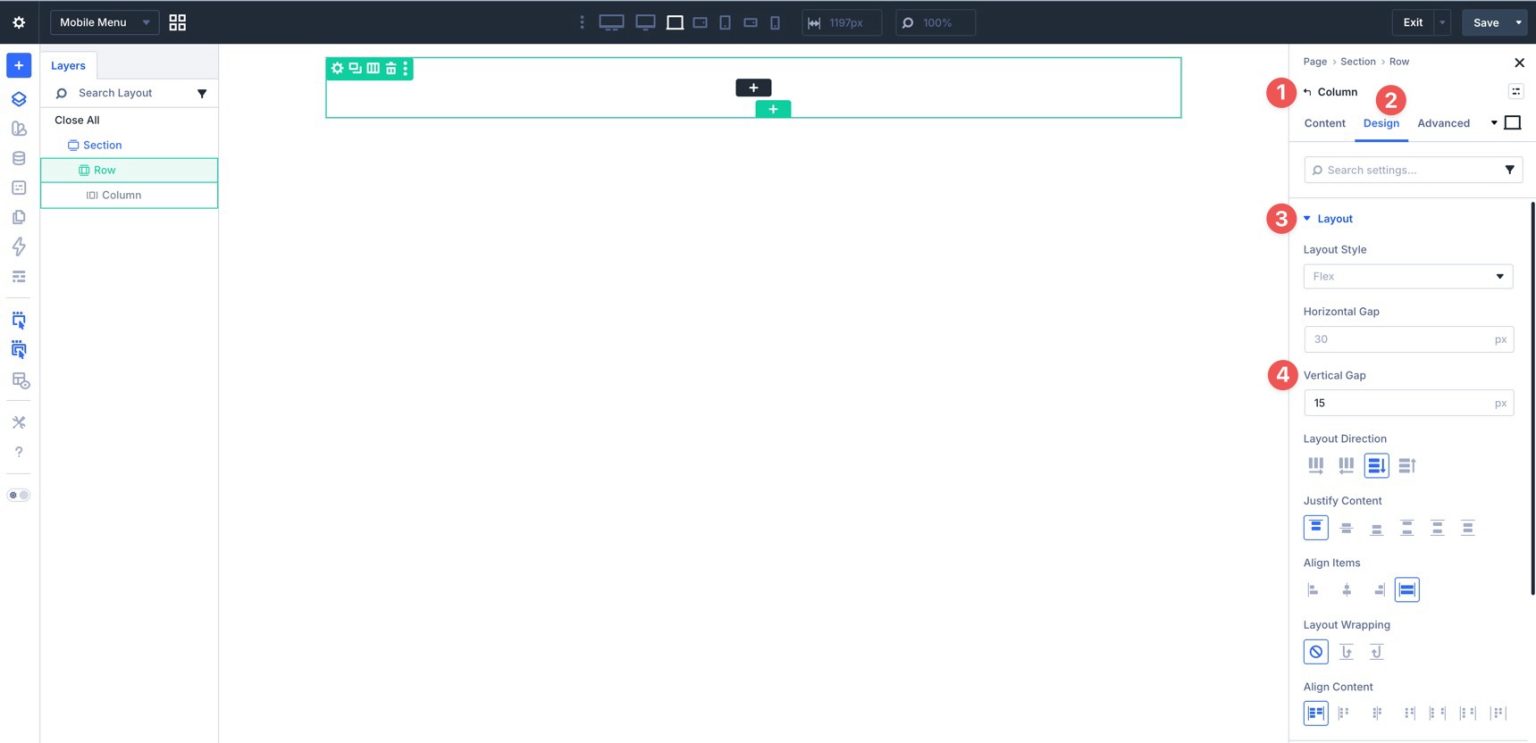
Task: Click the Save button
Action: coord(1486,22)
